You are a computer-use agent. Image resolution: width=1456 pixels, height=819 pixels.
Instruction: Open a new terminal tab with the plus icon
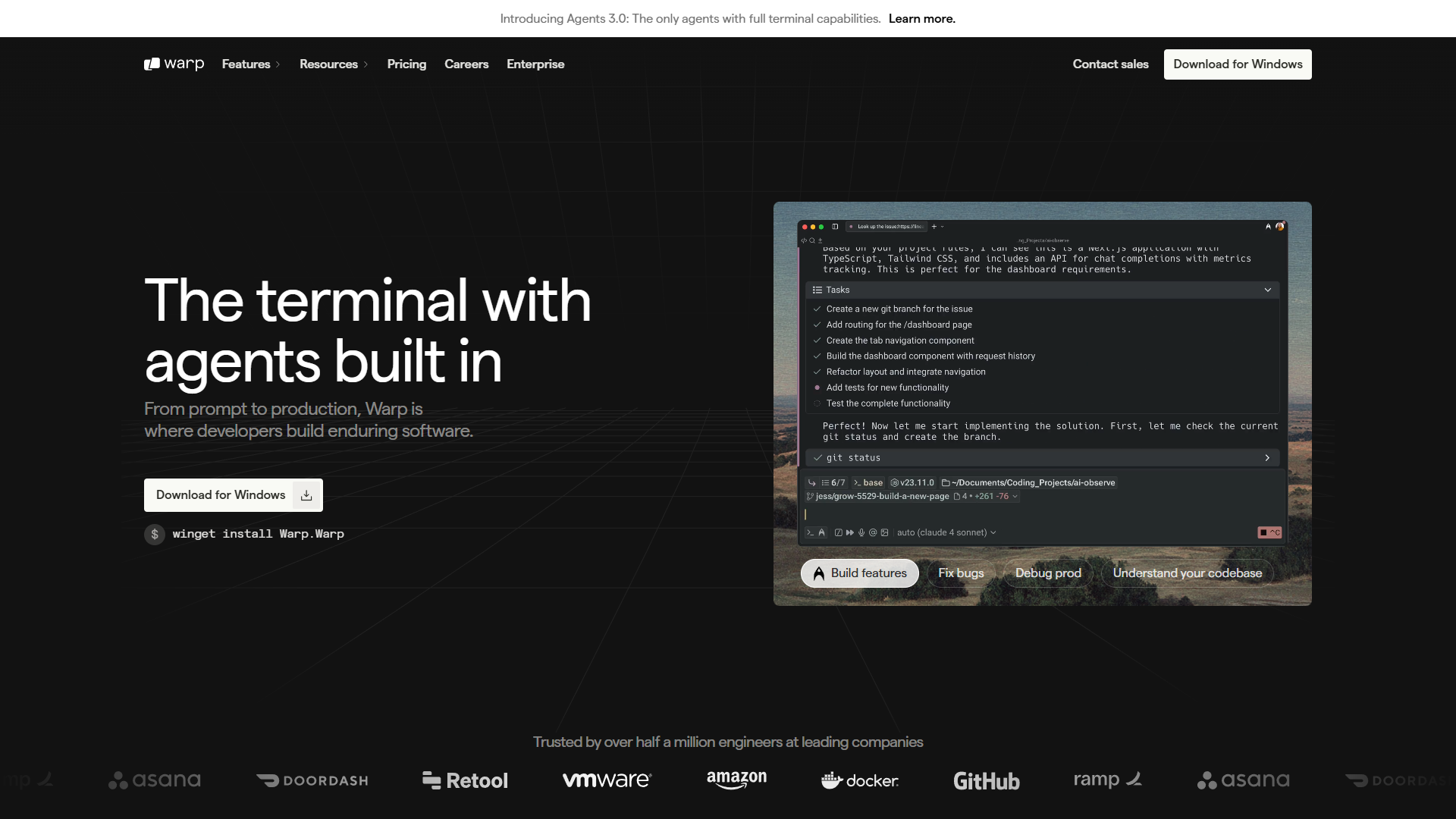click(934, 227)
